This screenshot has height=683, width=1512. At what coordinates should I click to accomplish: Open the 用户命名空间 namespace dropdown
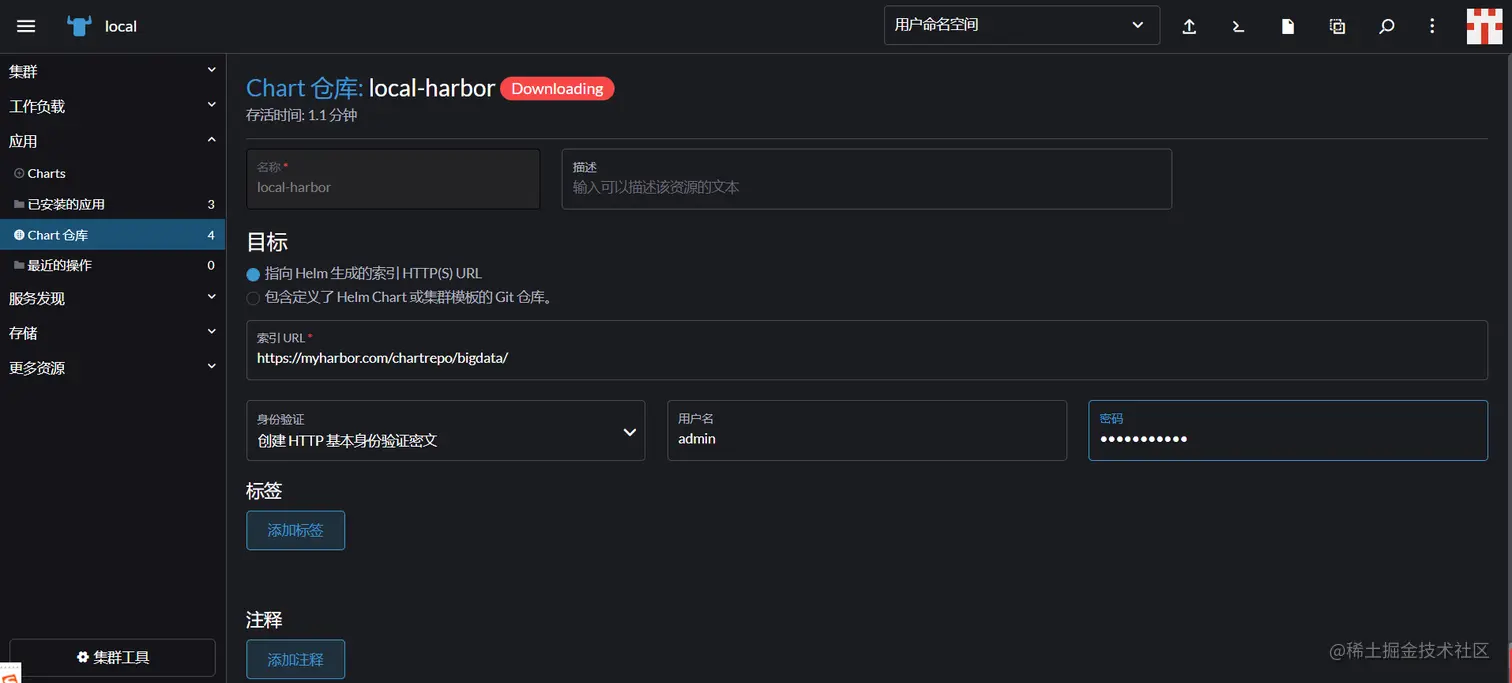coord(1021,25)
